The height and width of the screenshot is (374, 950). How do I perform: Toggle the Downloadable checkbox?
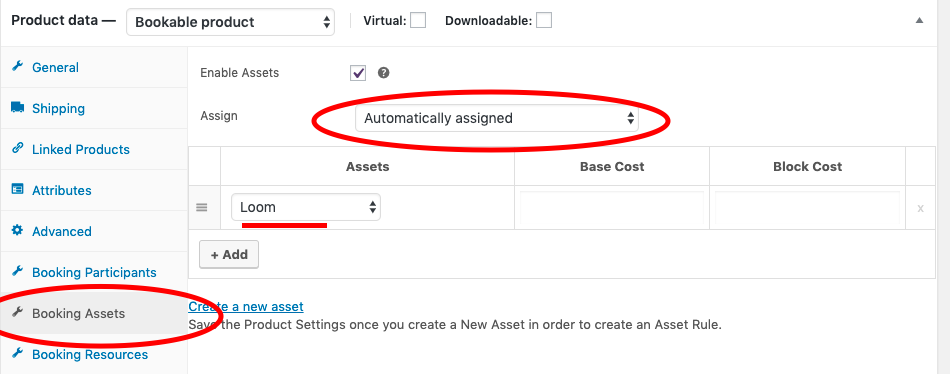544,21
